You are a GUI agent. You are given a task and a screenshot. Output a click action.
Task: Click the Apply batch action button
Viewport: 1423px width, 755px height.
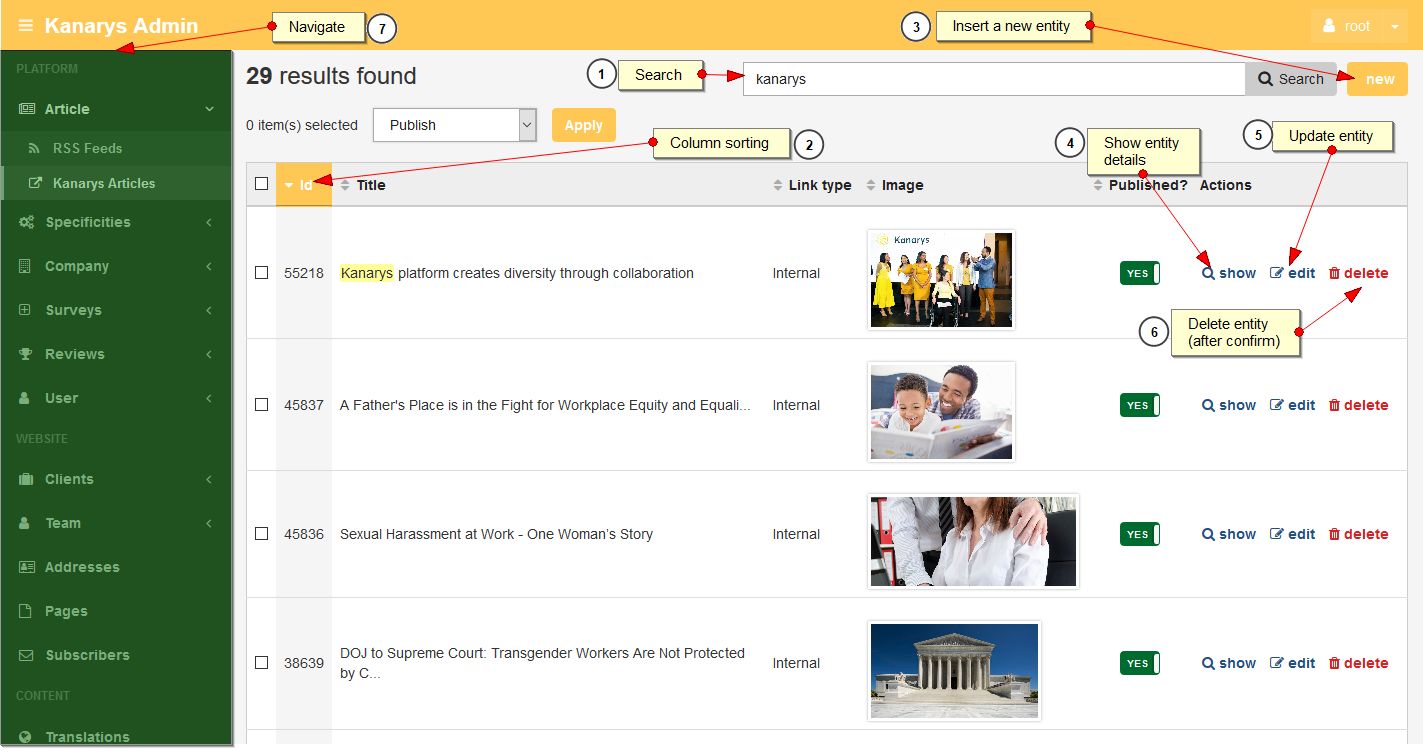click(584, 125)
